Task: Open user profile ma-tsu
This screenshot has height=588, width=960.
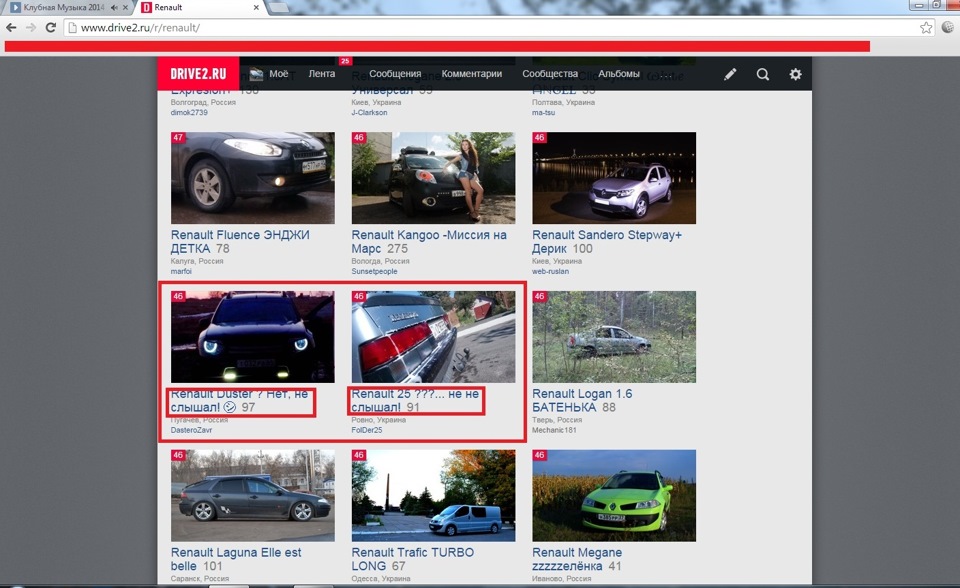Action: 544,113
